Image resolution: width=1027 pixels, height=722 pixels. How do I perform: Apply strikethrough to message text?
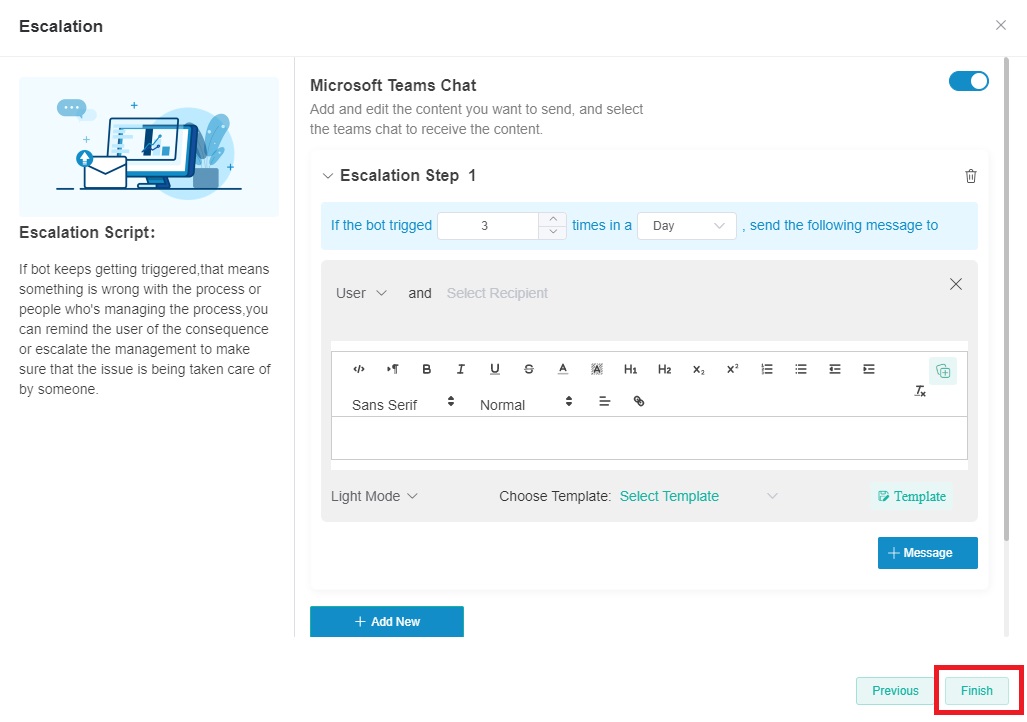[x=529, y=369]
